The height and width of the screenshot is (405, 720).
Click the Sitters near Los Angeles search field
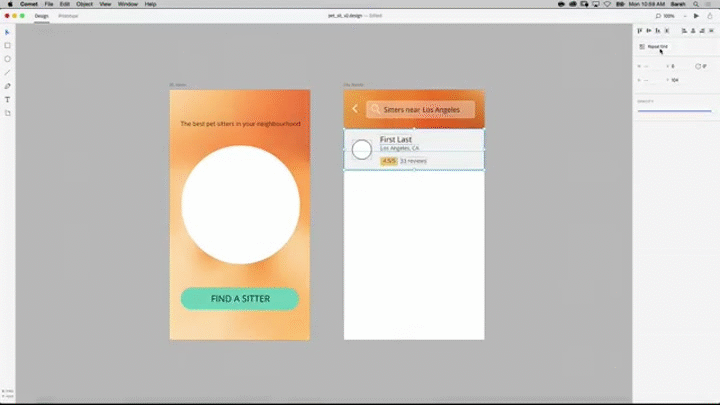pyautogui.click(x=420, y=109)
